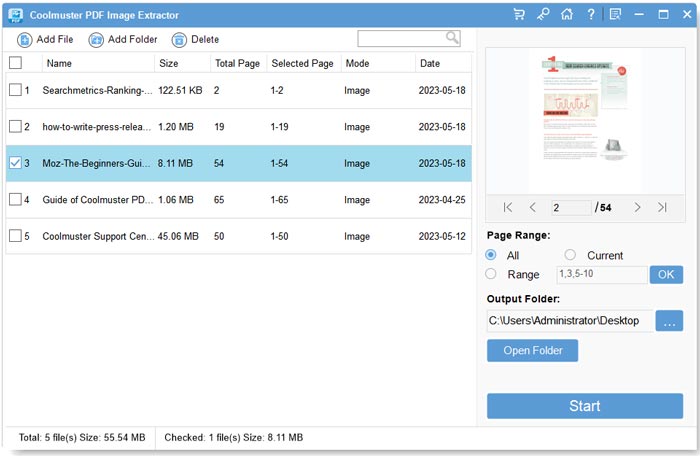Check the Coolmuster Support Center file checkbox

click(x=15, y=235)
